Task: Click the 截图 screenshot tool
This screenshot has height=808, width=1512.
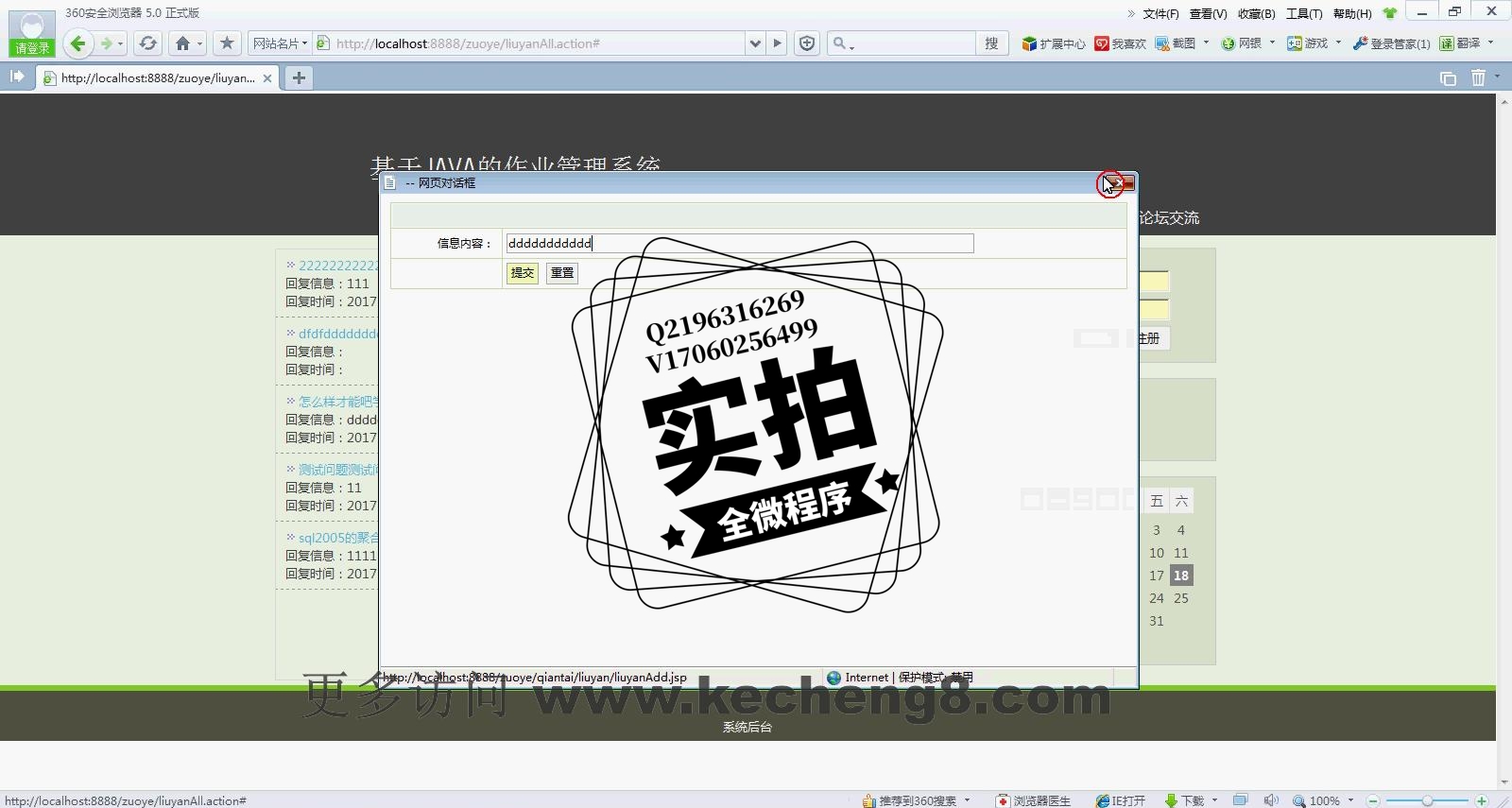Action: [x=1176, y=43]
